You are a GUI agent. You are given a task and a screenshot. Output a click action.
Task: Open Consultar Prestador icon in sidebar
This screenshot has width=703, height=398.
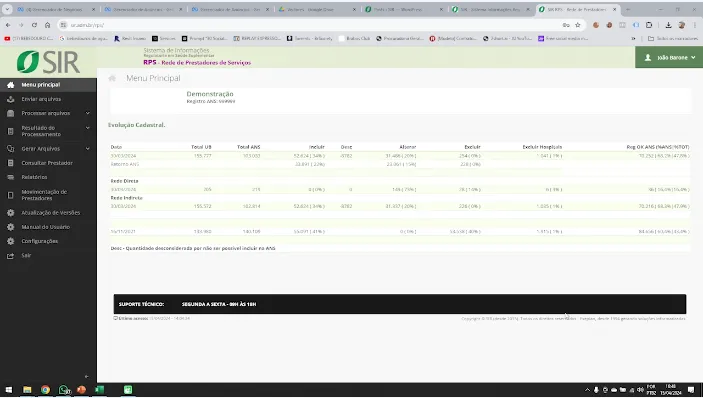point(10,163)
